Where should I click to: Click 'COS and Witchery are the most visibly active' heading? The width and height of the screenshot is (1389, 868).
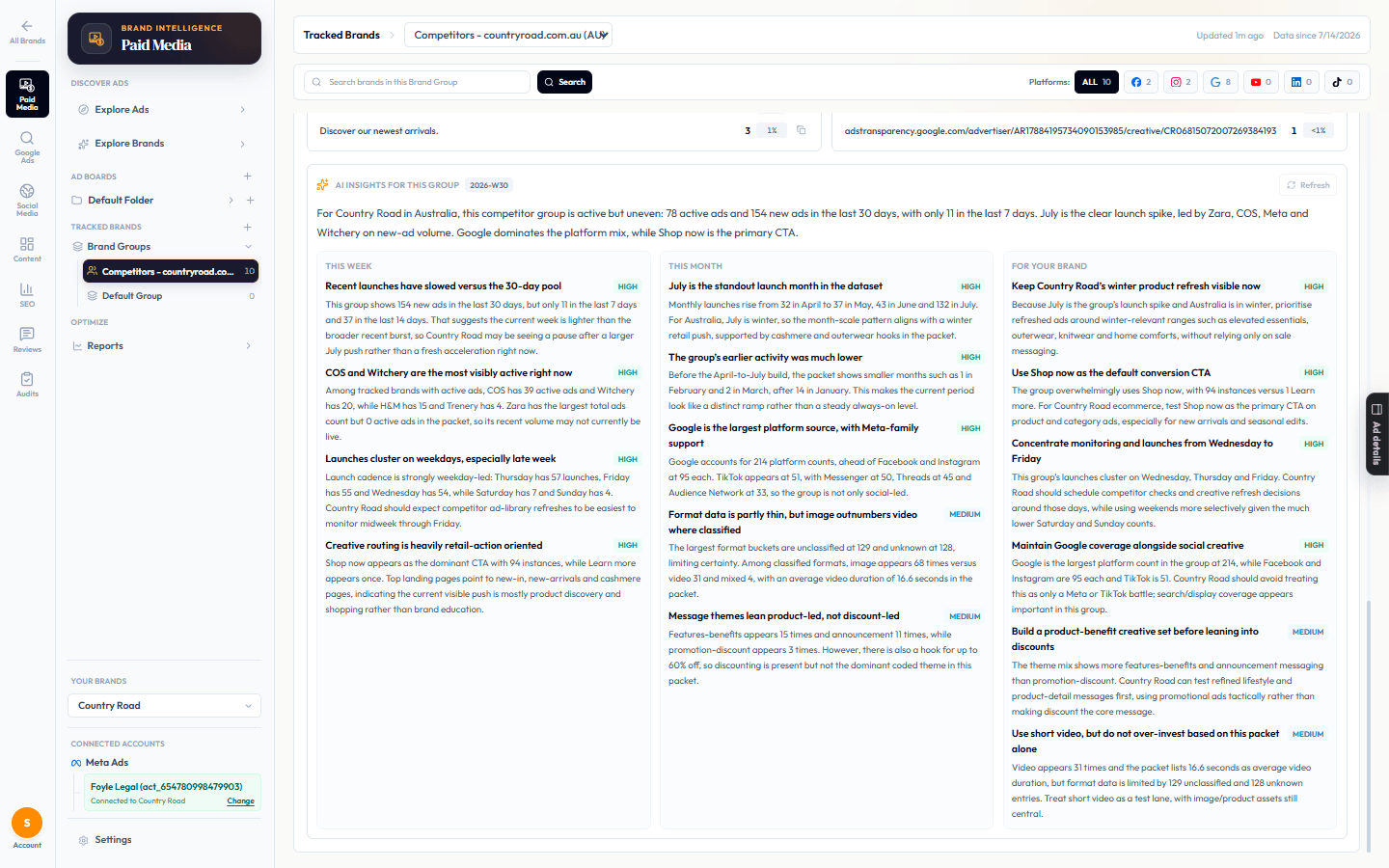[449, 373]
